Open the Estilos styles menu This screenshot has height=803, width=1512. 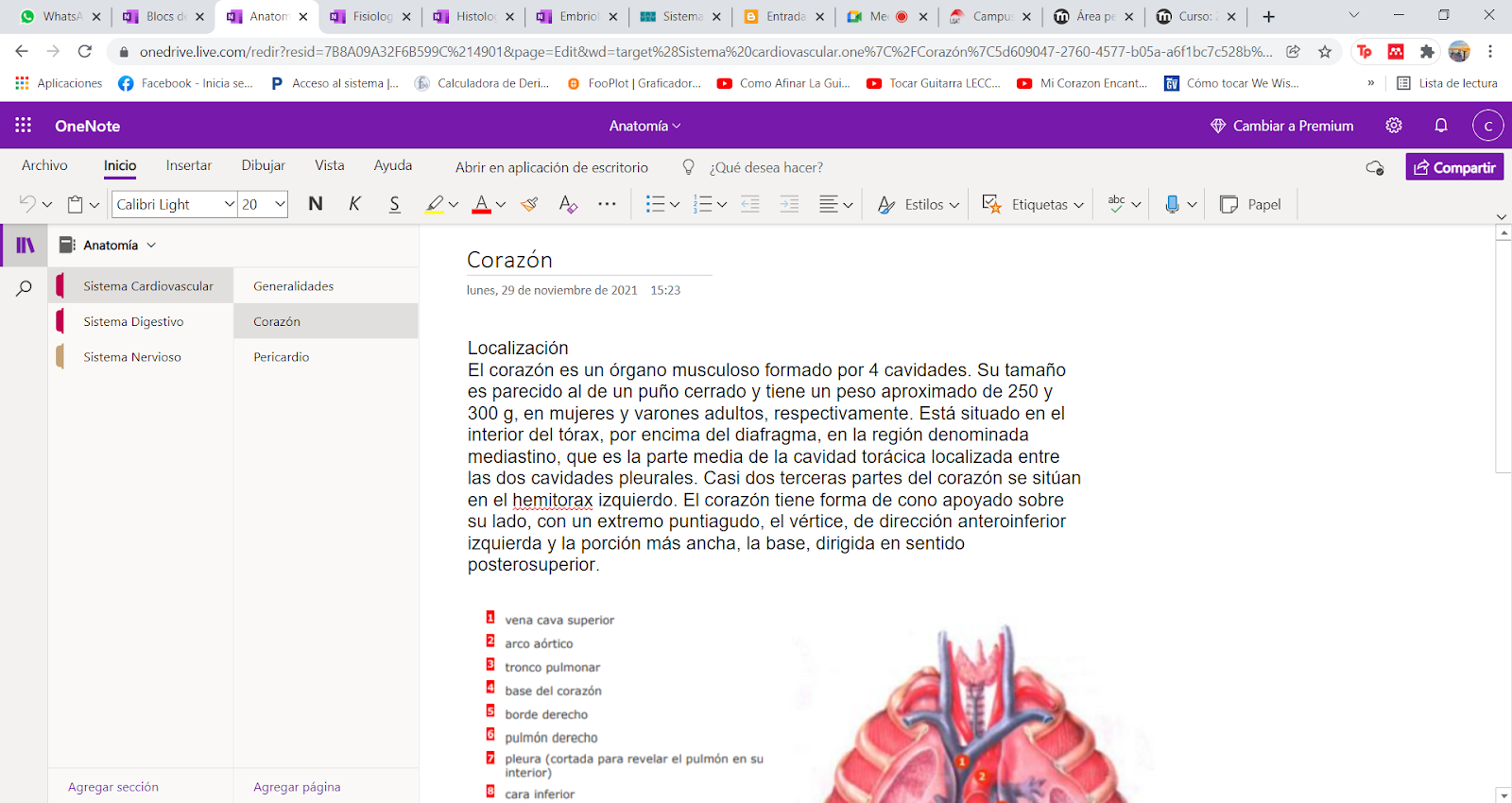(x=918, y=204)
